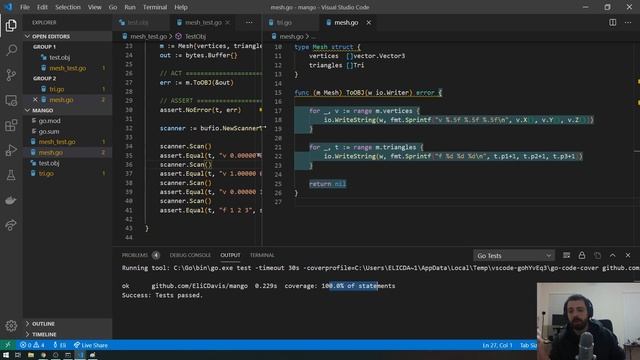
Task: Close the bottom panel
Action: (x=628, y=255)
